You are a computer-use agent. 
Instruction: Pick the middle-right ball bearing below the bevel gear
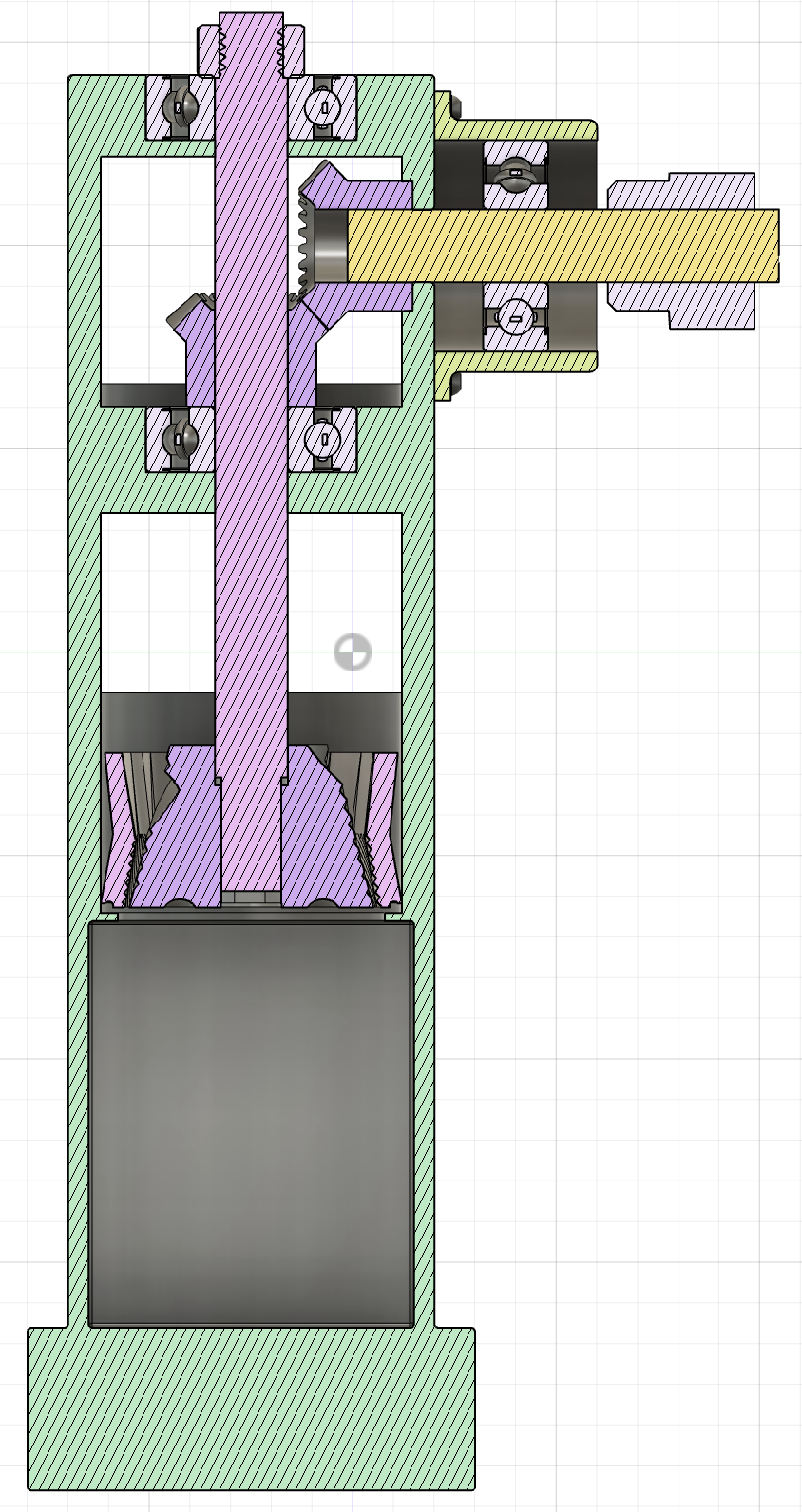[x=323, y=439]
